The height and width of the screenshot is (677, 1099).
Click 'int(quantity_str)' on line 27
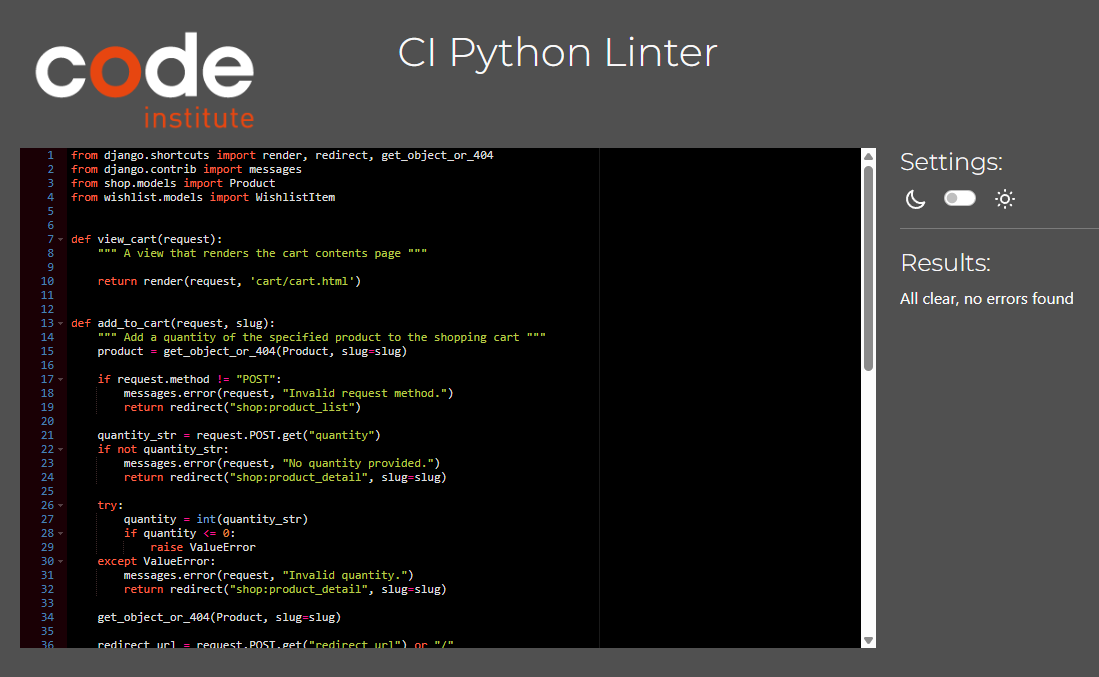[x=252, y=520]
